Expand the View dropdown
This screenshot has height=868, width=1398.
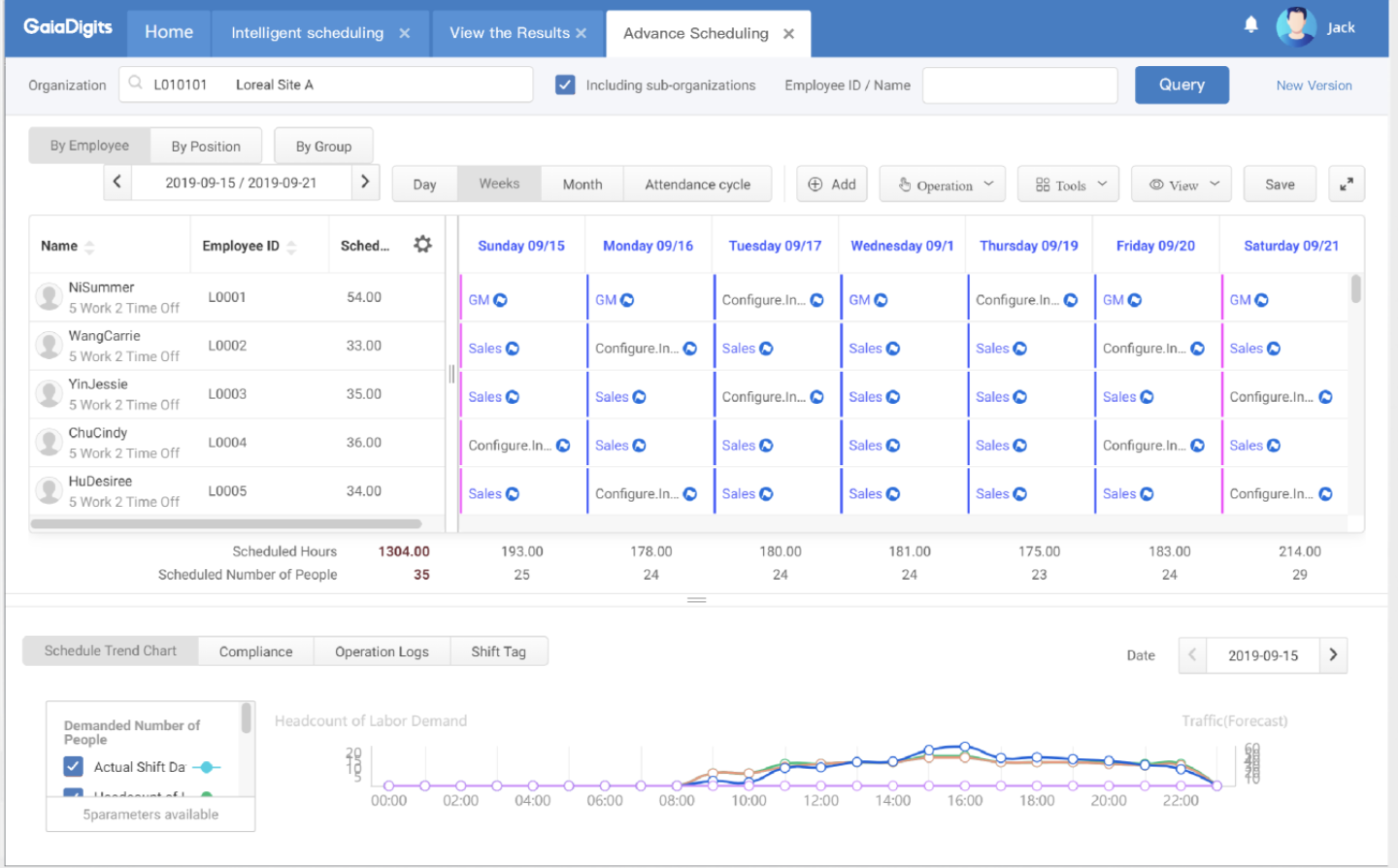pos(1182,184)
